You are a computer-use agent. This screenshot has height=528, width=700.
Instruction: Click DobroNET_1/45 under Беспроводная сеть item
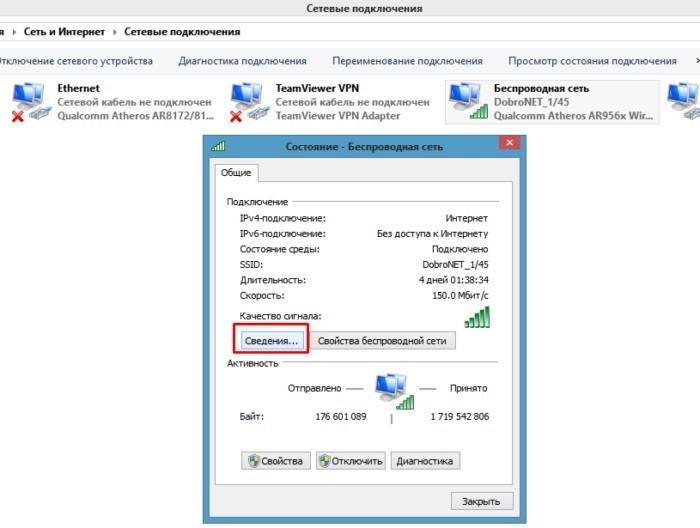531,102
